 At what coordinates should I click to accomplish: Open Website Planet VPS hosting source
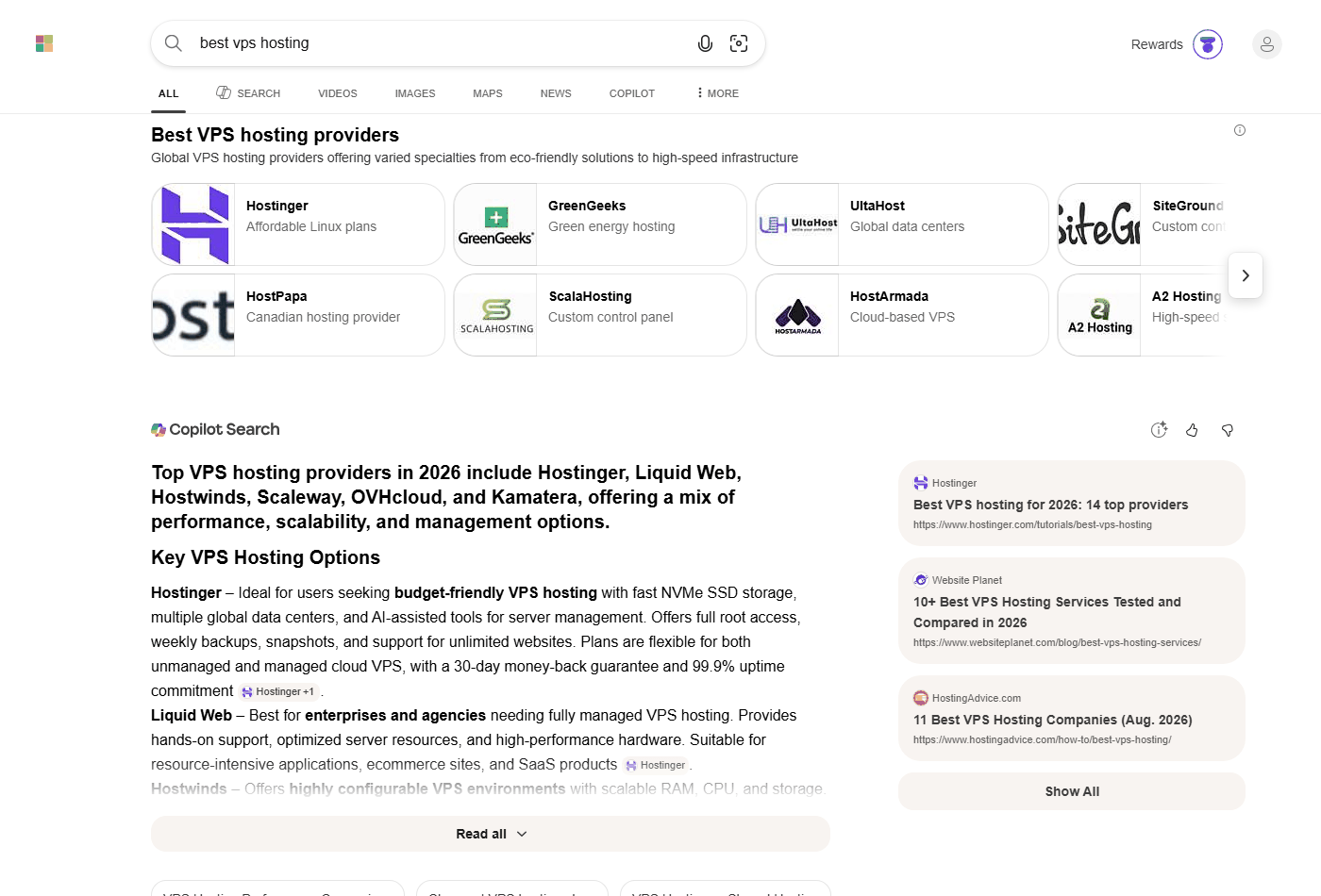point(1072,610)
